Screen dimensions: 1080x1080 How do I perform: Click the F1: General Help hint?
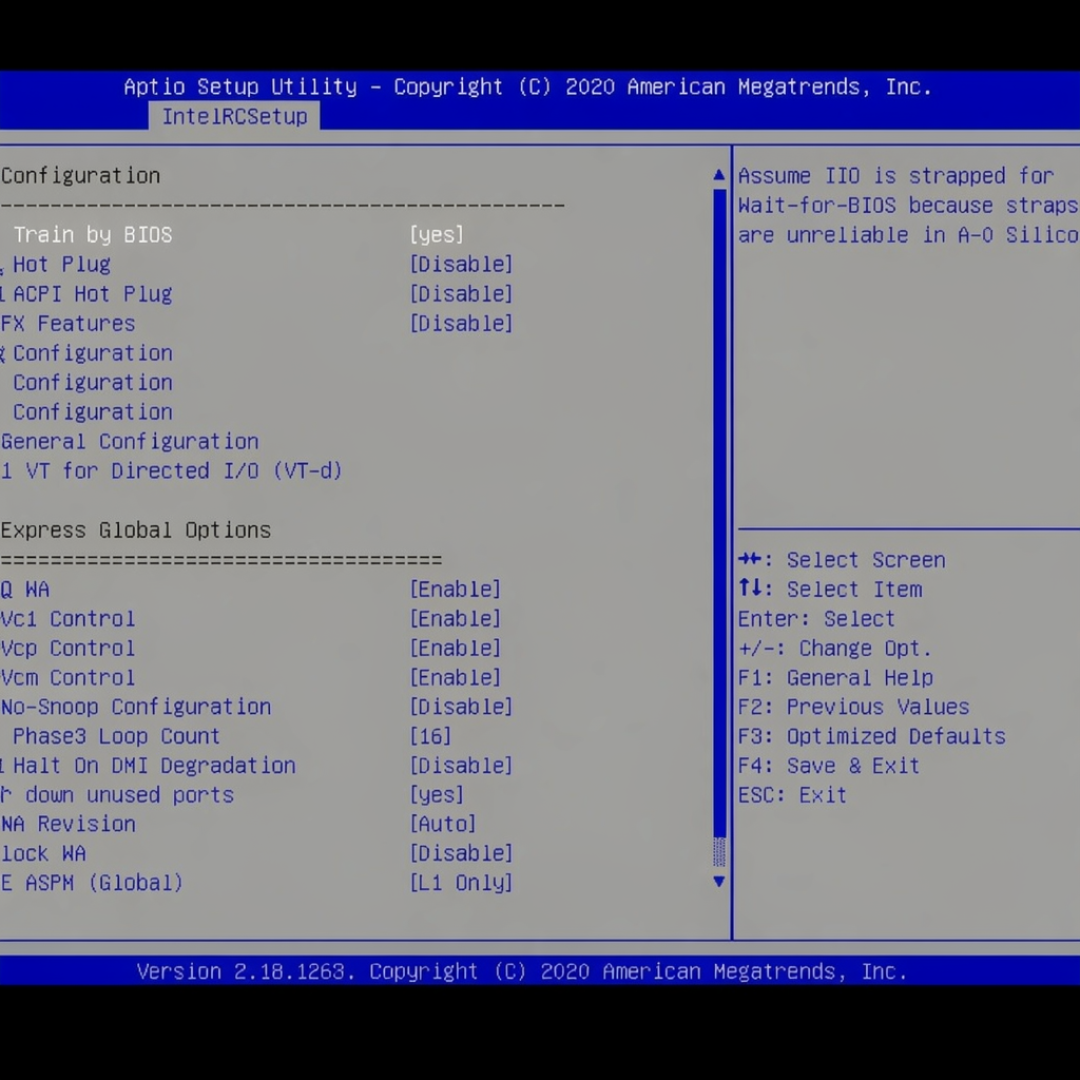pyautogui.click(x=835, y=678)
